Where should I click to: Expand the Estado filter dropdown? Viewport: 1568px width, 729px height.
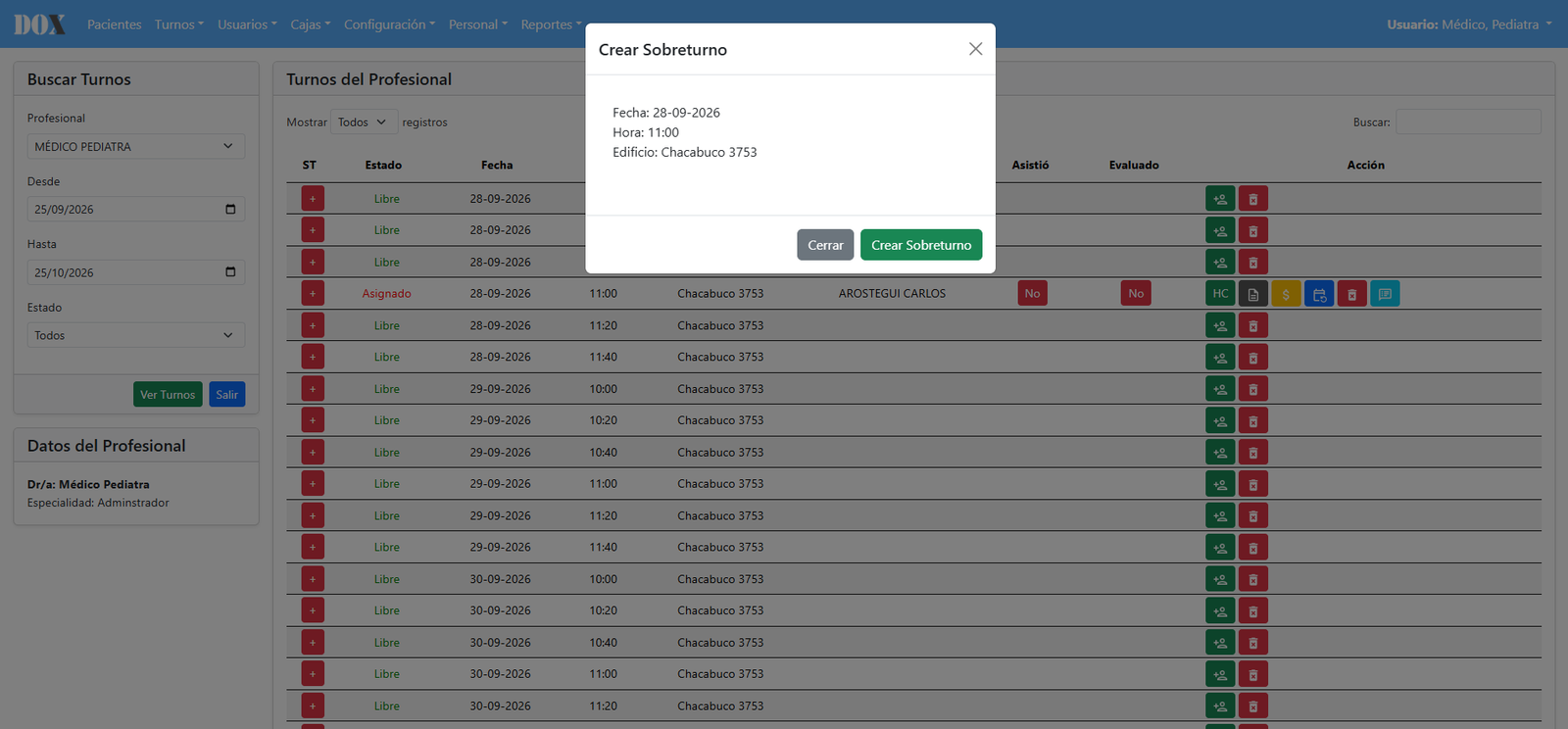(x=135, y=335)
